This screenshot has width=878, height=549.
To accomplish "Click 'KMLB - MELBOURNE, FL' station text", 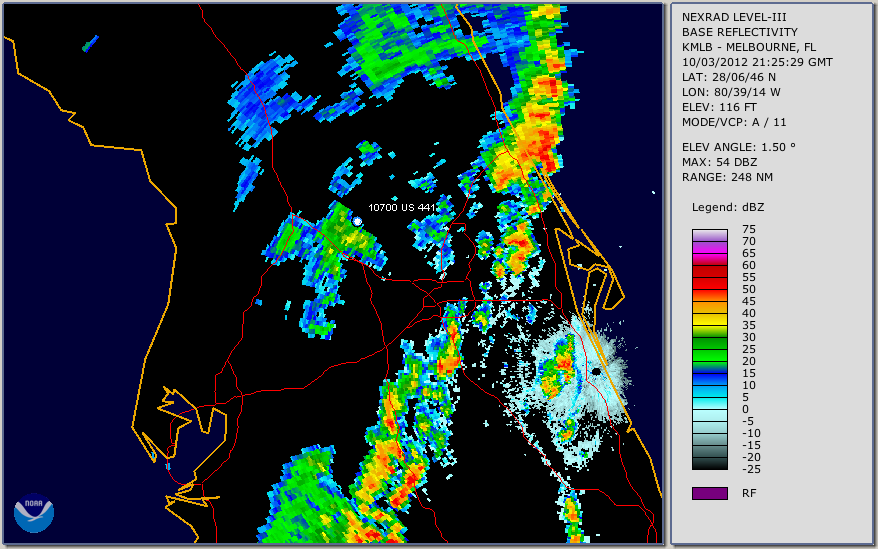I will click(749, 47).
